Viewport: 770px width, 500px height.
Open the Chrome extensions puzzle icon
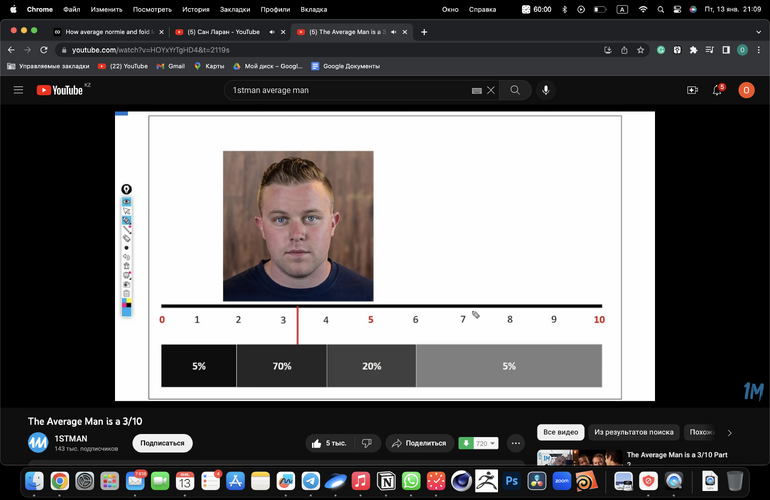693,50
